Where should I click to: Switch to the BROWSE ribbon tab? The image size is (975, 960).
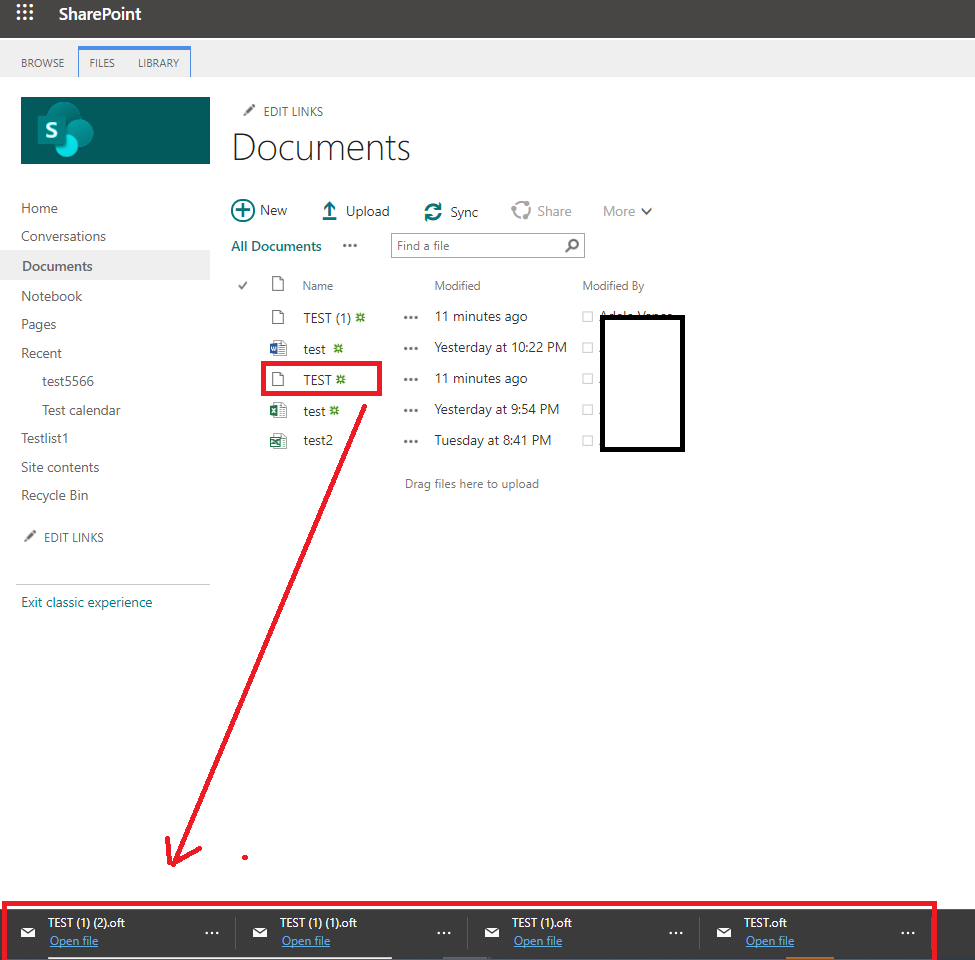(42, 62)
